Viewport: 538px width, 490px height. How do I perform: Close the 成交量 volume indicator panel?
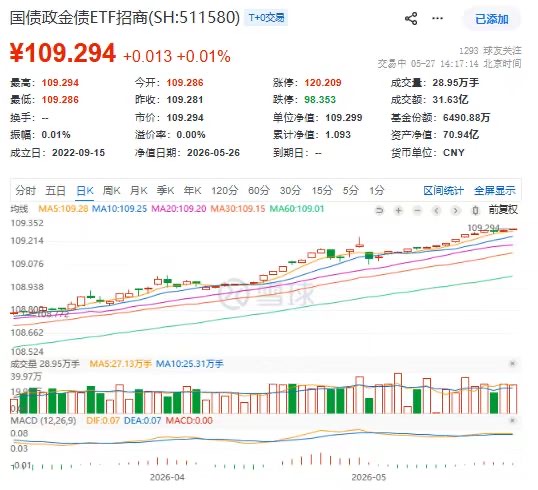[513, 364]
